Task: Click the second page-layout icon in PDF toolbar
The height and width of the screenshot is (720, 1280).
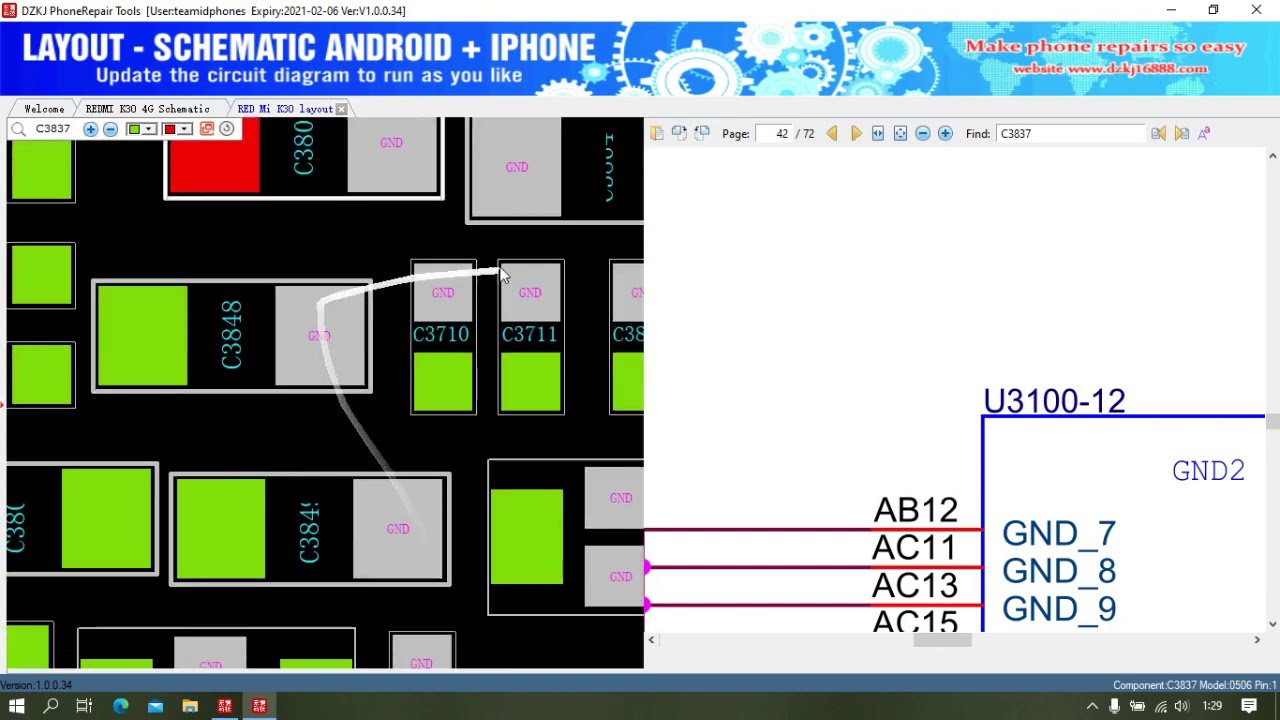Action: pos(679,133)
